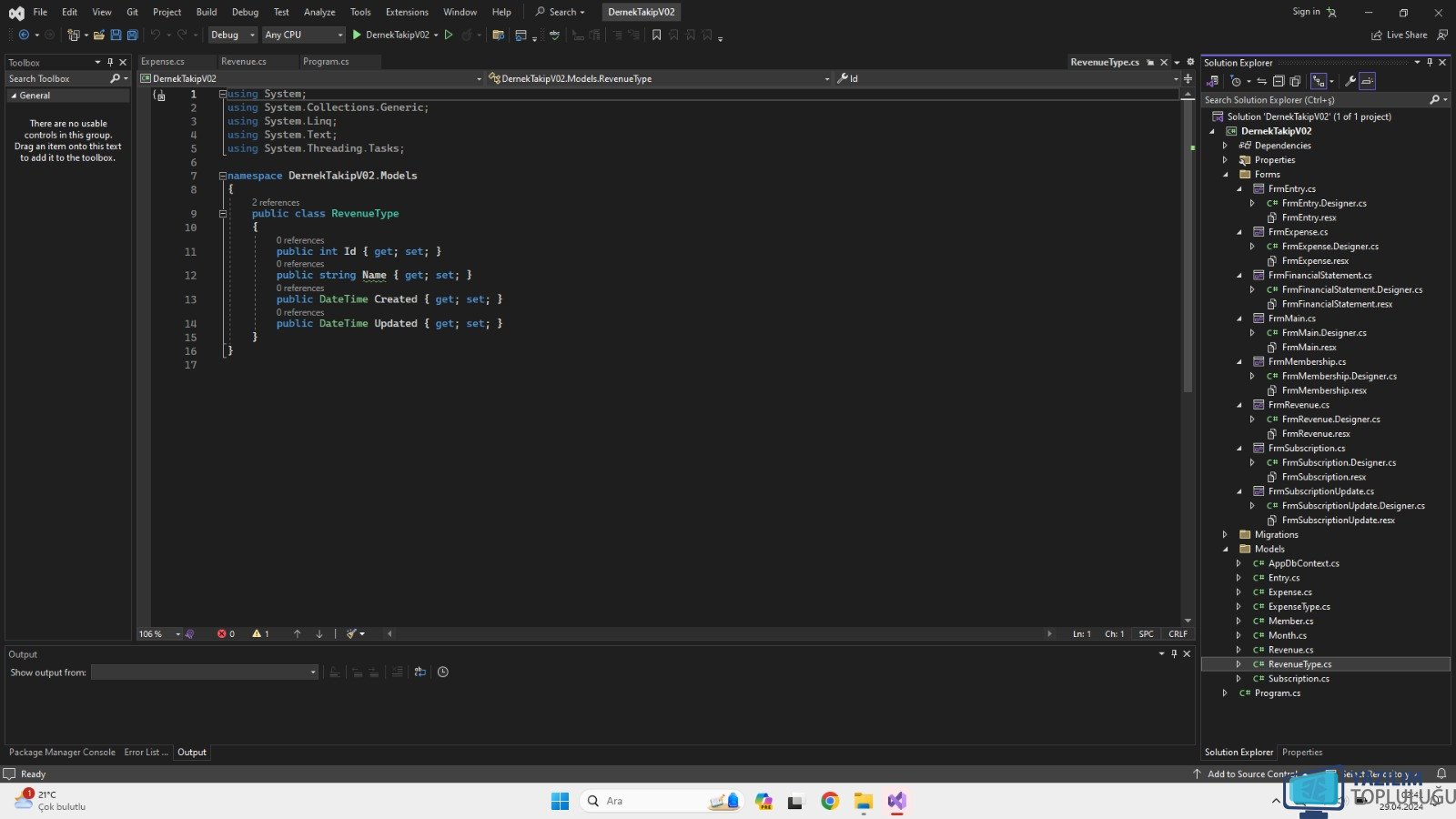The height and width of the screenshot is (819, 1456).
Task: Click the Solution Explorer sync arrows icon
Action: point(1261,81)
